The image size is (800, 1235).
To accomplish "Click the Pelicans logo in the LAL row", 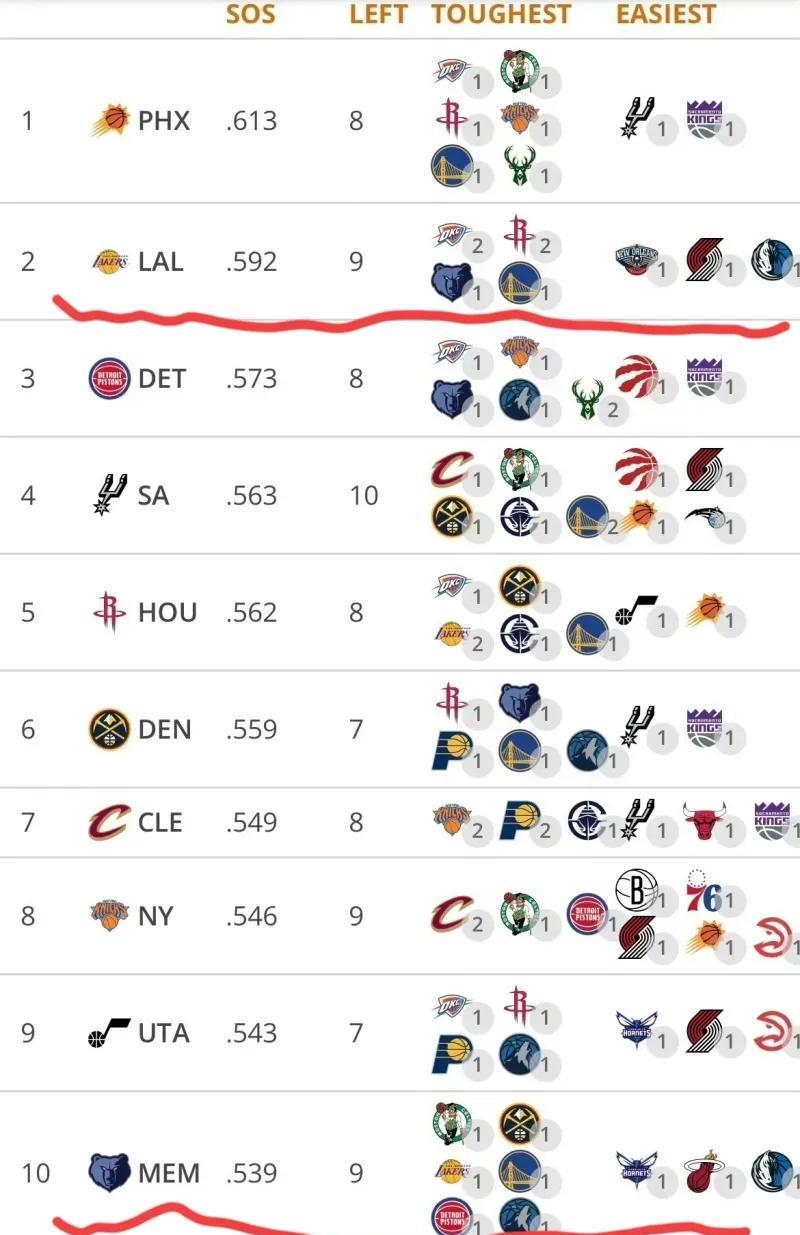I will pyautogui.click(x=637, y=260).
